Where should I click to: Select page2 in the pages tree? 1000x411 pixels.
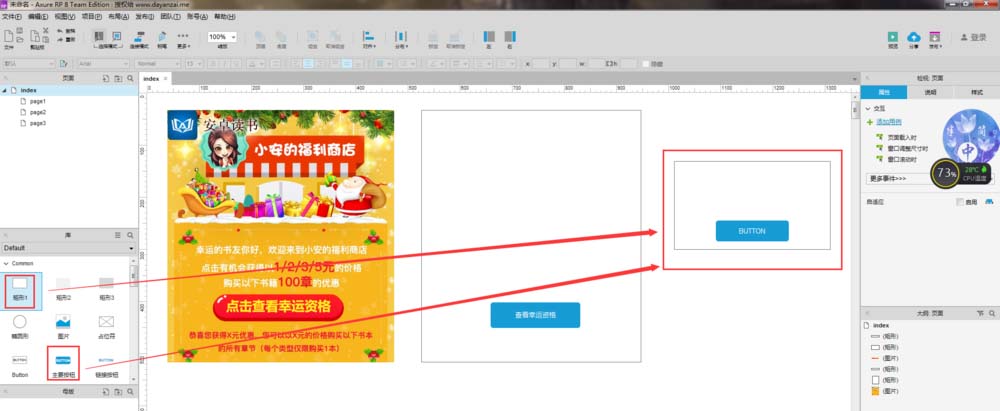38,112
